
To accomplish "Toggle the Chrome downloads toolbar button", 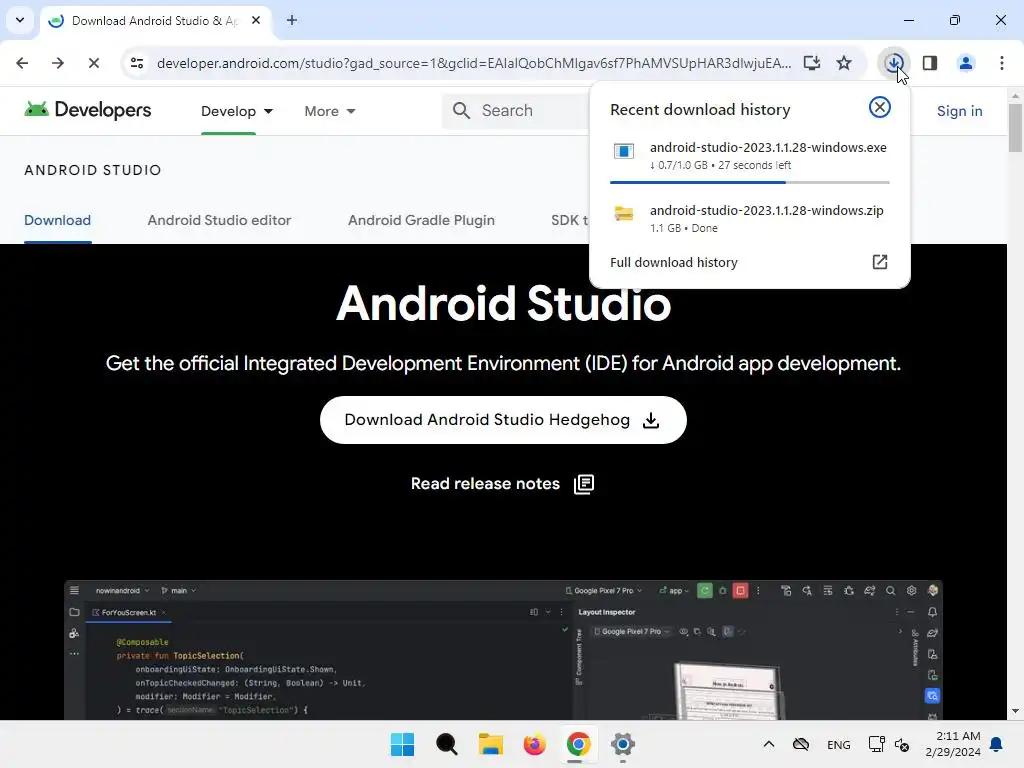I will [893, 63].
